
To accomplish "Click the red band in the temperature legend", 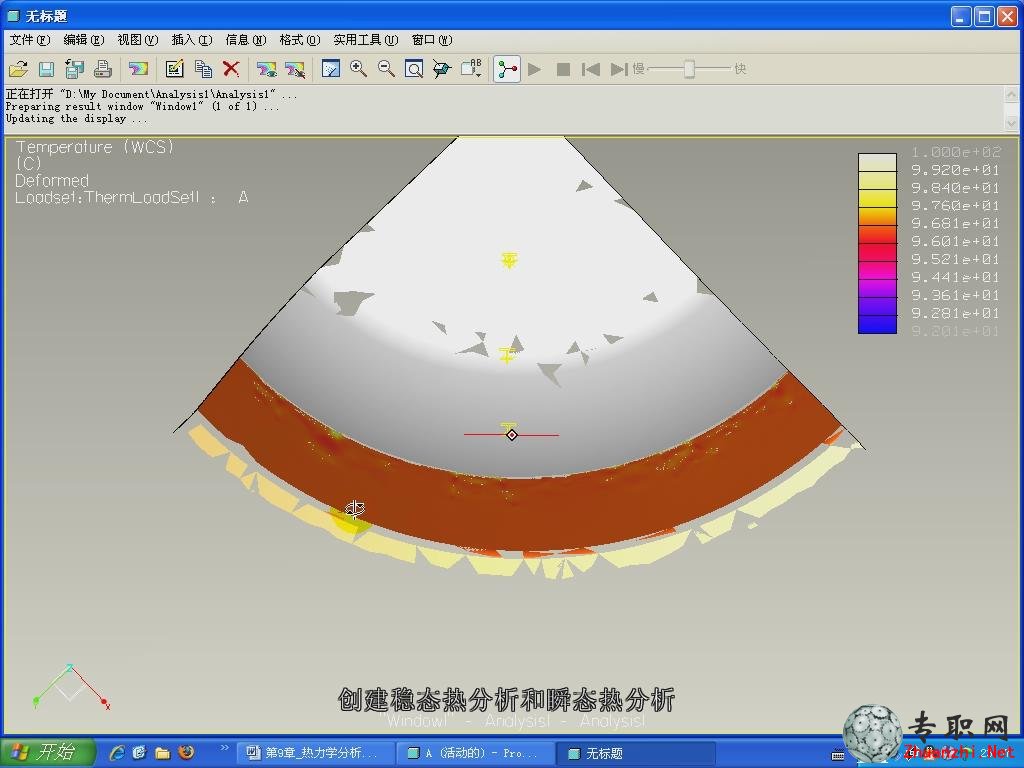I will [x=877, y=251].
